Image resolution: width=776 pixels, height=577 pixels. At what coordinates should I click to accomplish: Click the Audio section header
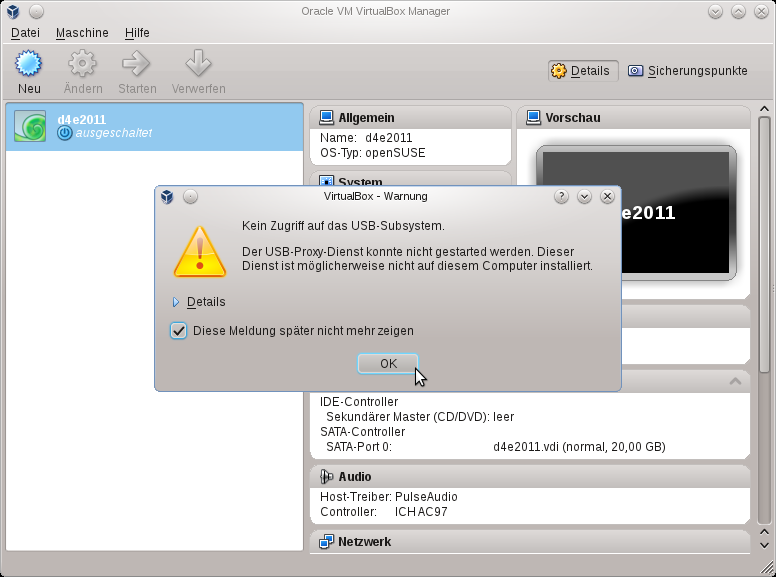point(530,477)
